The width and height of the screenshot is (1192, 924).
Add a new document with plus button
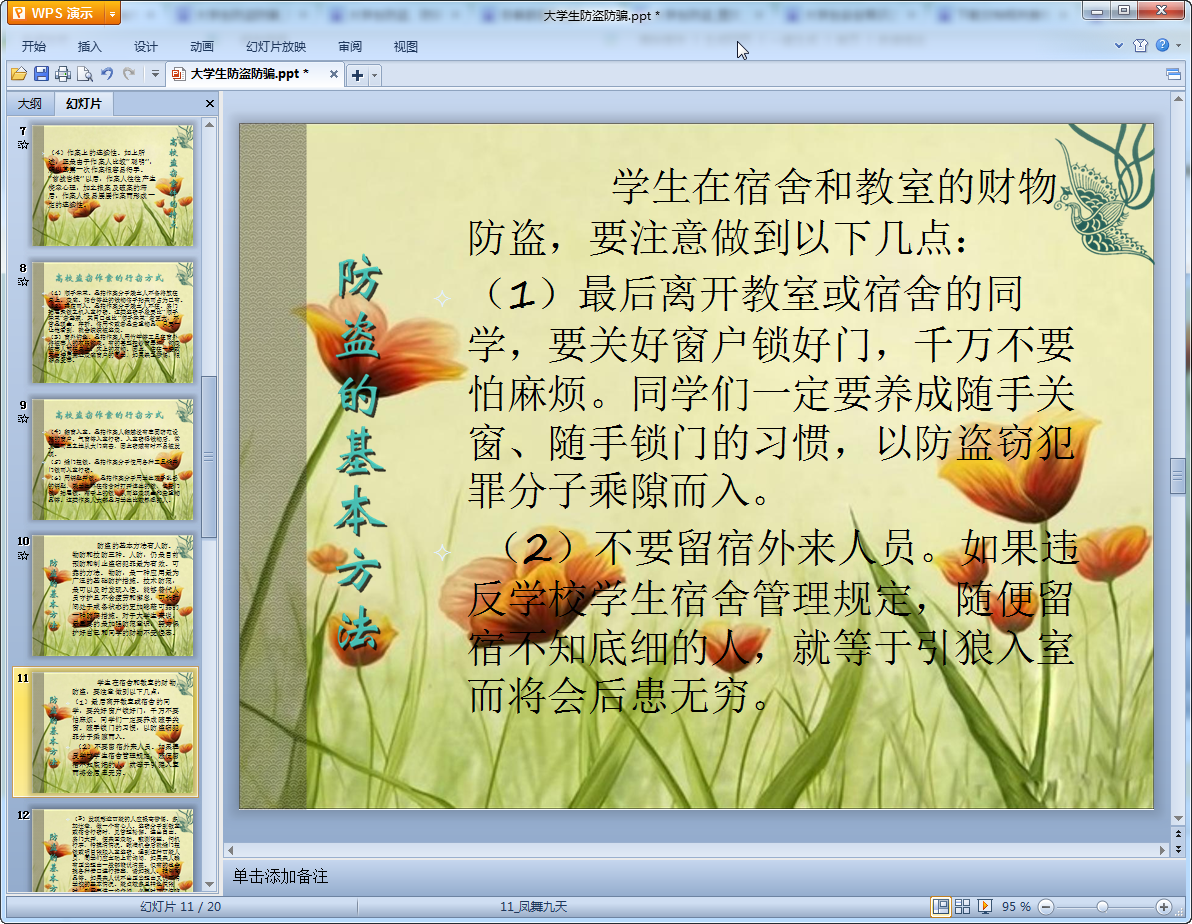tap(357, 75)
